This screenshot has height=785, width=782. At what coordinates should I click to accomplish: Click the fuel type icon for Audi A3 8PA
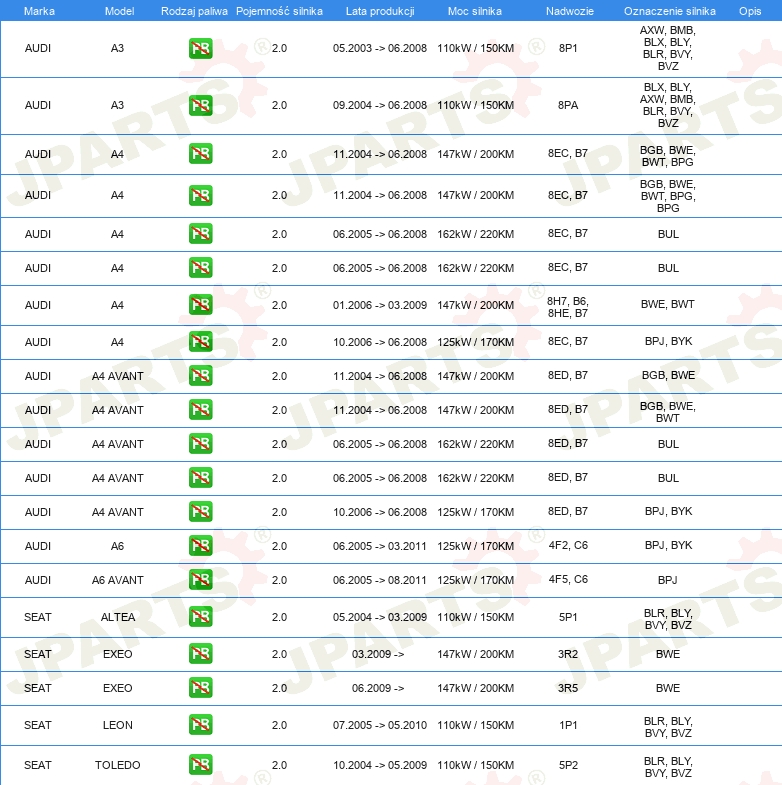200,105
